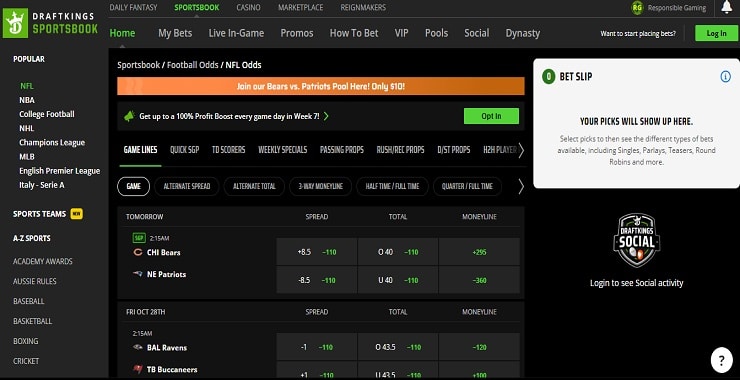This screenshot has height=380, width=740.
Task: Open the Dynasty page
Action: pyautogui.click(x=523, y=33)
